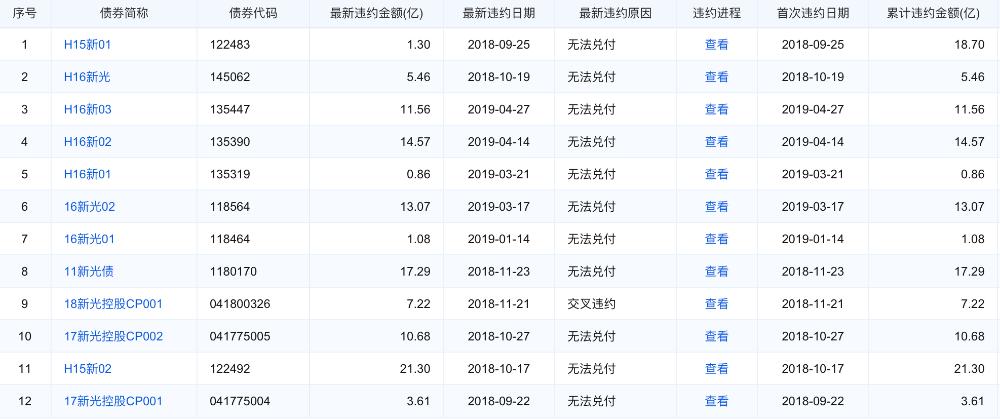Click the 首次违约日期 column header

[812, 13]
